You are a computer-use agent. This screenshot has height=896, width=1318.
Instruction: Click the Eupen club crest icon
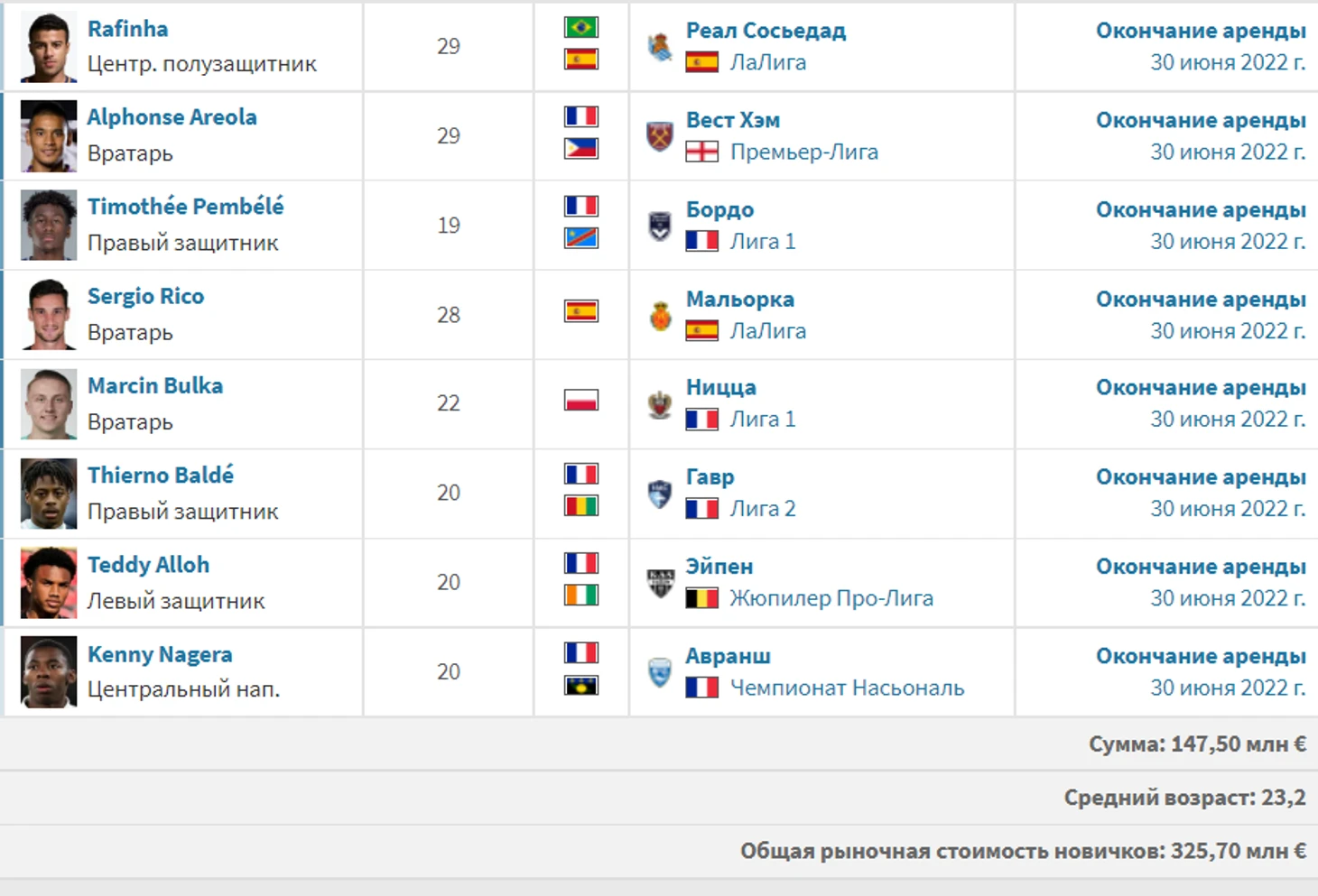coord(660,582)
